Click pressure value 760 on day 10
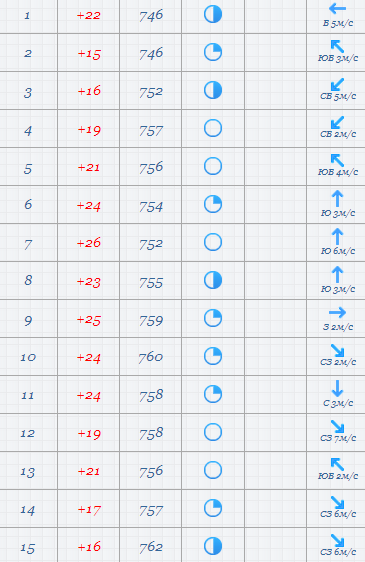This screenshot has width=365, height=562. point(151,357)
